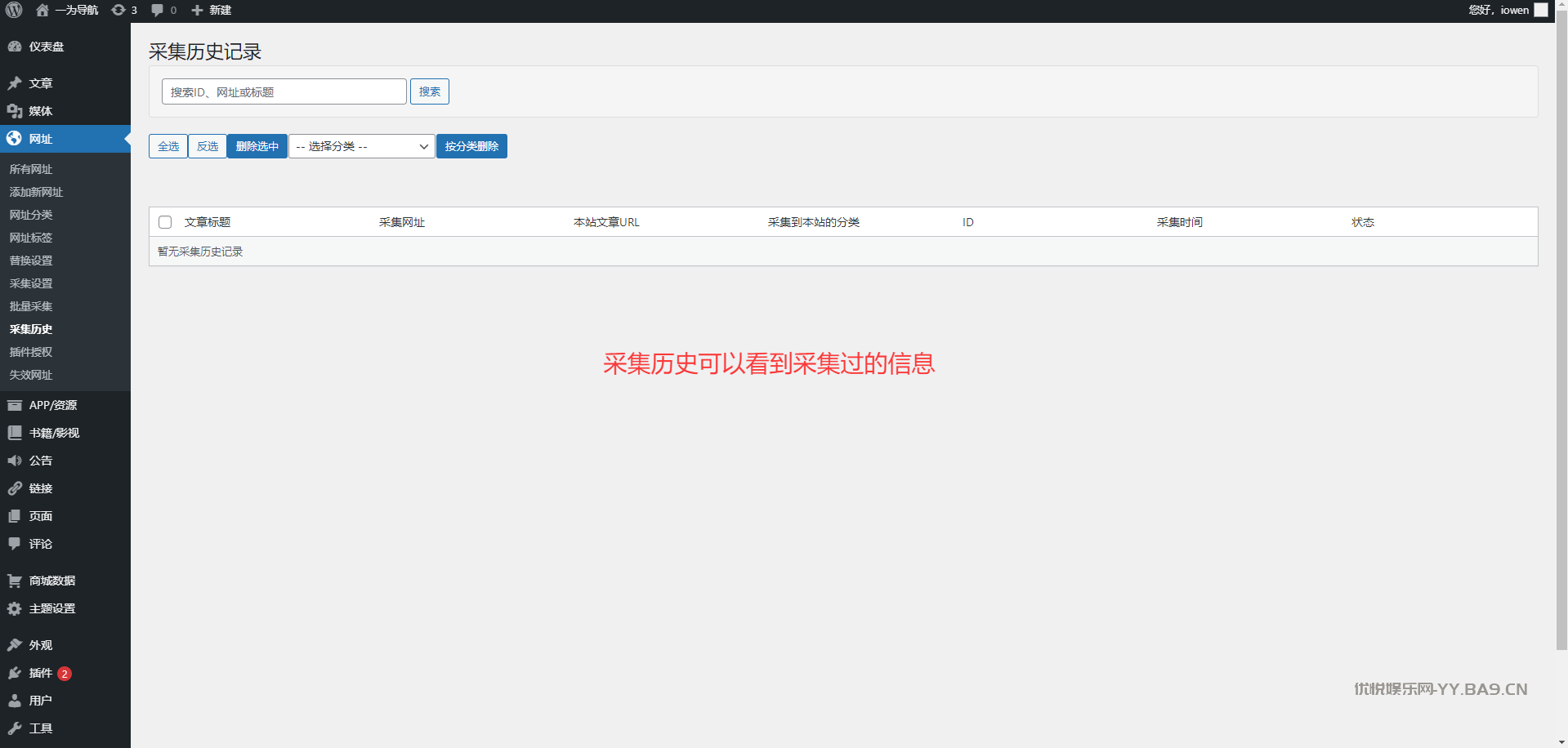Click the 工具 wrench icon
Screen dimensions: 1568x748
coord(15,728)
